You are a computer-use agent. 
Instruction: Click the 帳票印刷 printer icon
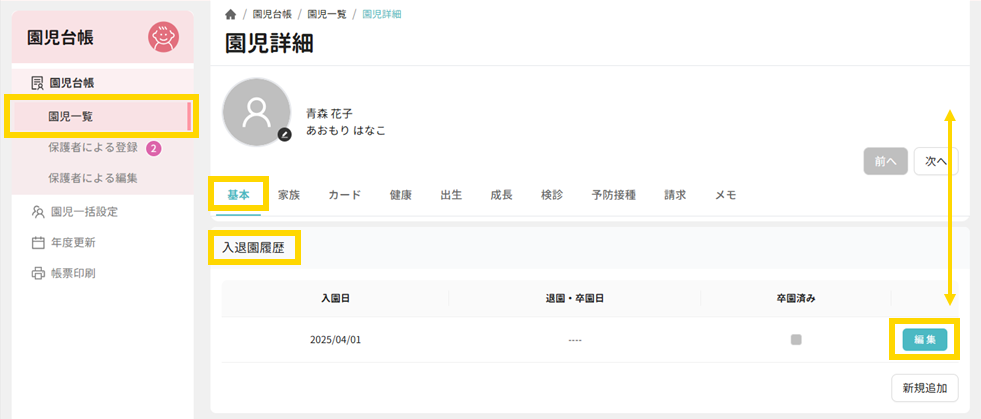click(38, 273)
